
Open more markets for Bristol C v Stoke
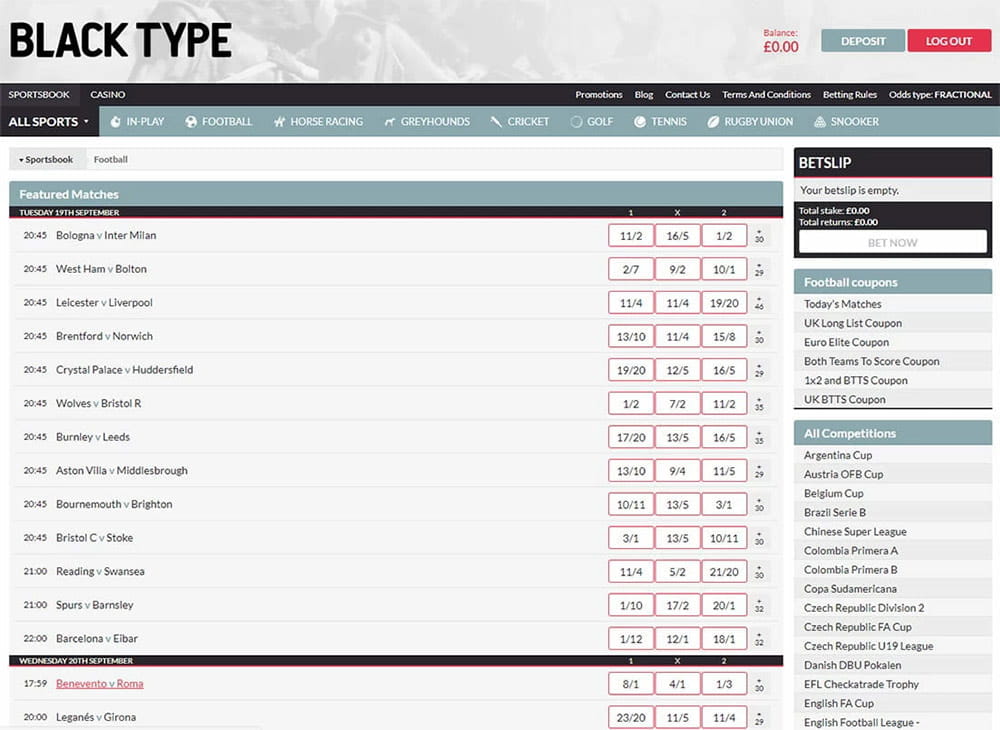(759, 539)
